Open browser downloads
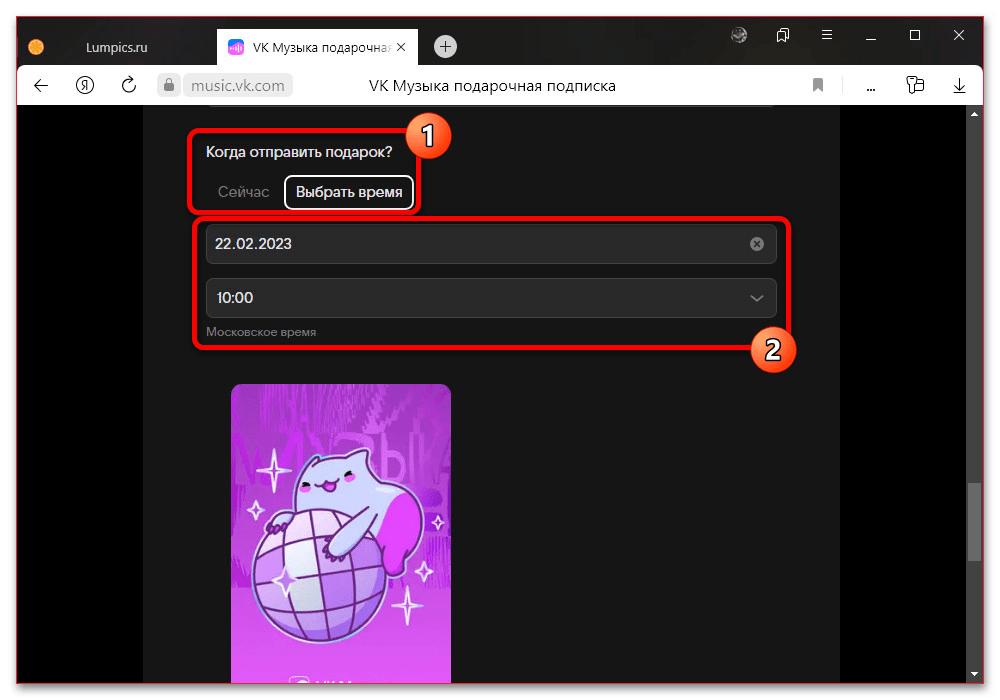The image size is (1000, 700). tap(959, 85)
